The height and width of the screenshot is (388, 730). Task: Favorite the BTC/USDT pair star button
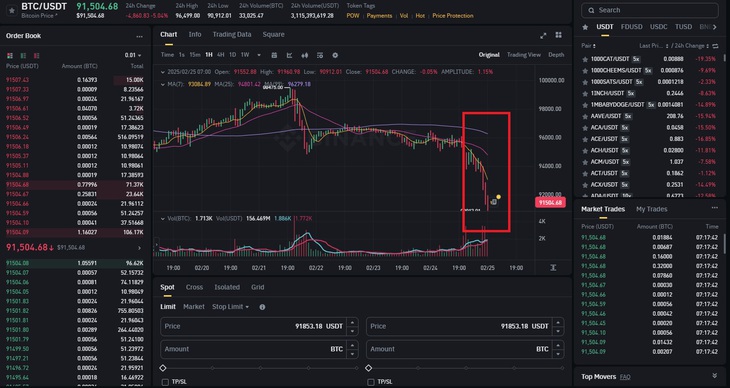click(x=12, y=10)
